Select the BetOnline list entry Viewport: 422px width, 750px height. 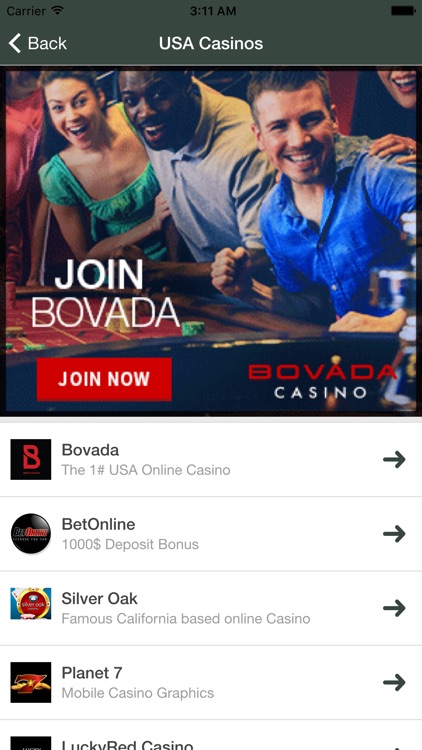pyautogui.click(x=211, y=534)
